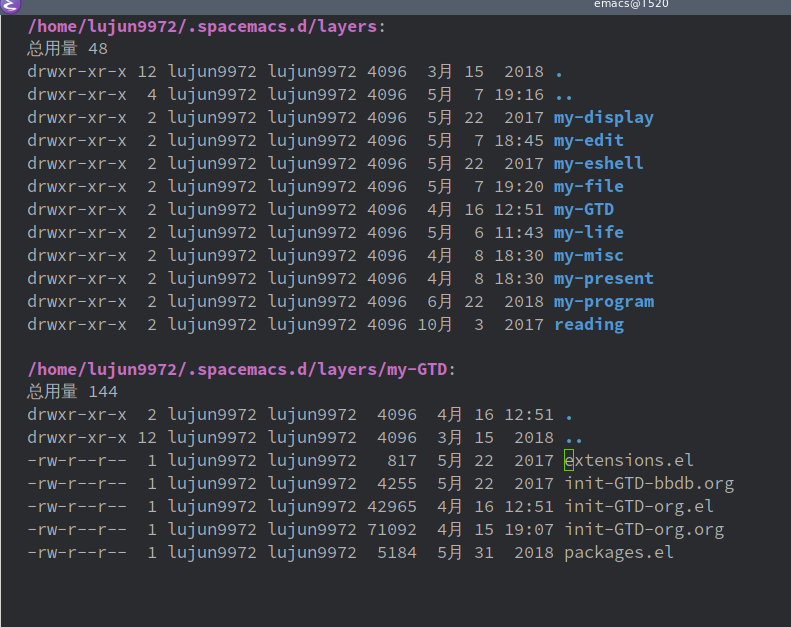Open the my-program directory
This screenshot has height=627, width=791.
[603, 302]
